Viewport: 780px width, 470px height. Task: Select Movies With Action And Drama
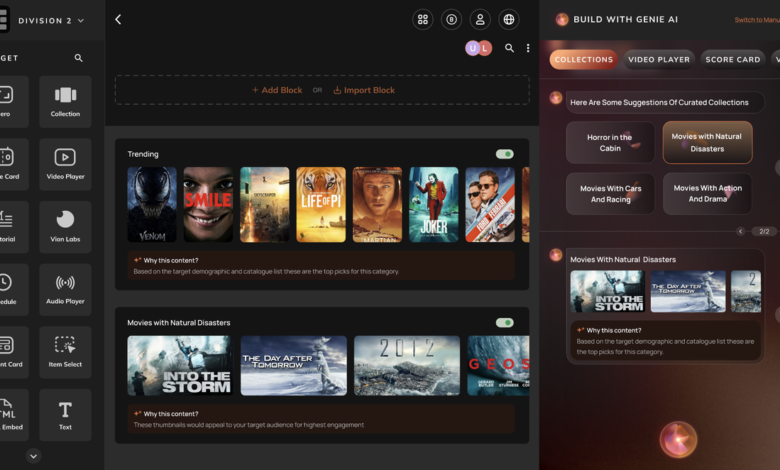(707, 193)
